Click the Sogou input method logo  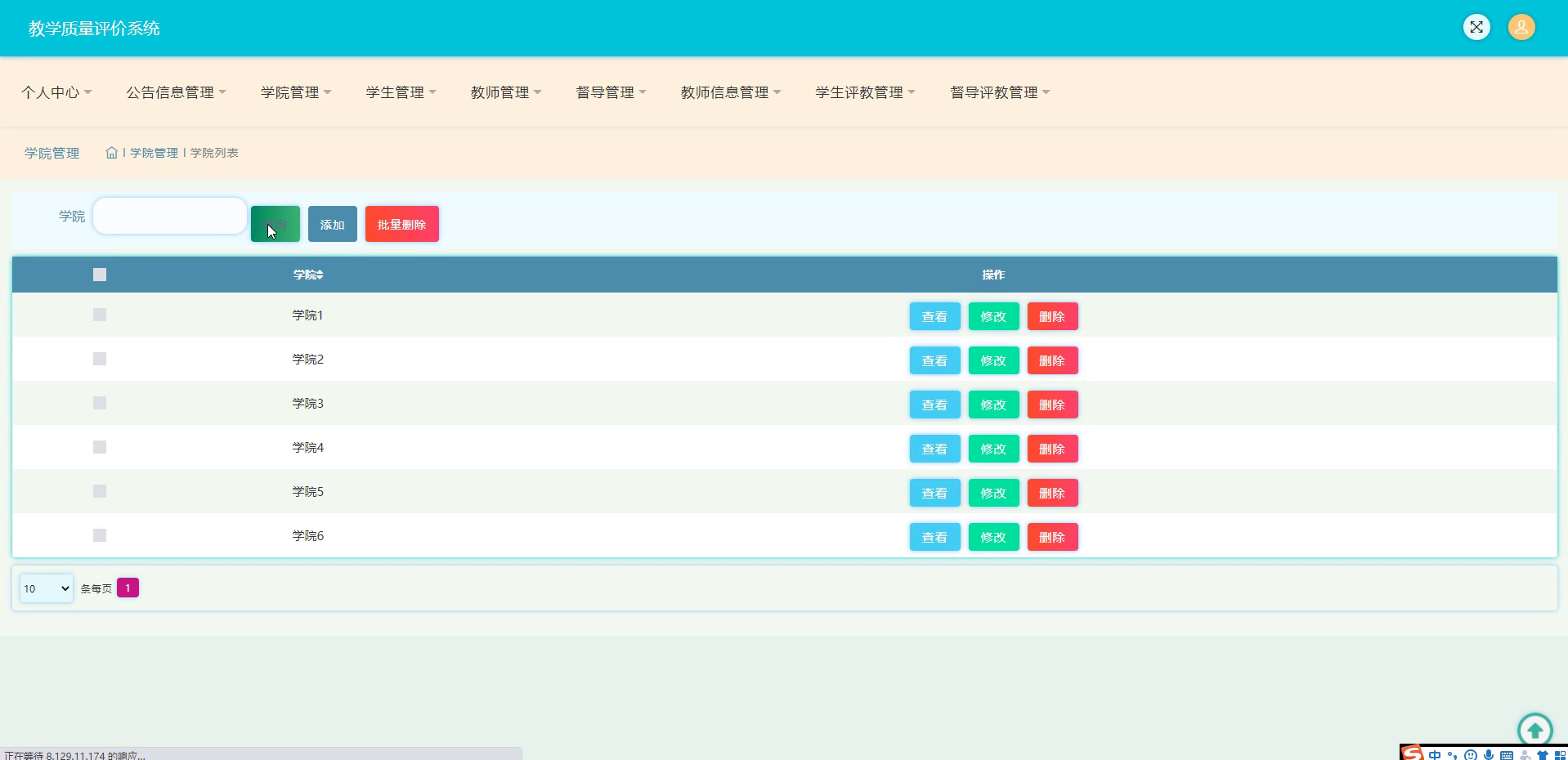point(1413,753)
